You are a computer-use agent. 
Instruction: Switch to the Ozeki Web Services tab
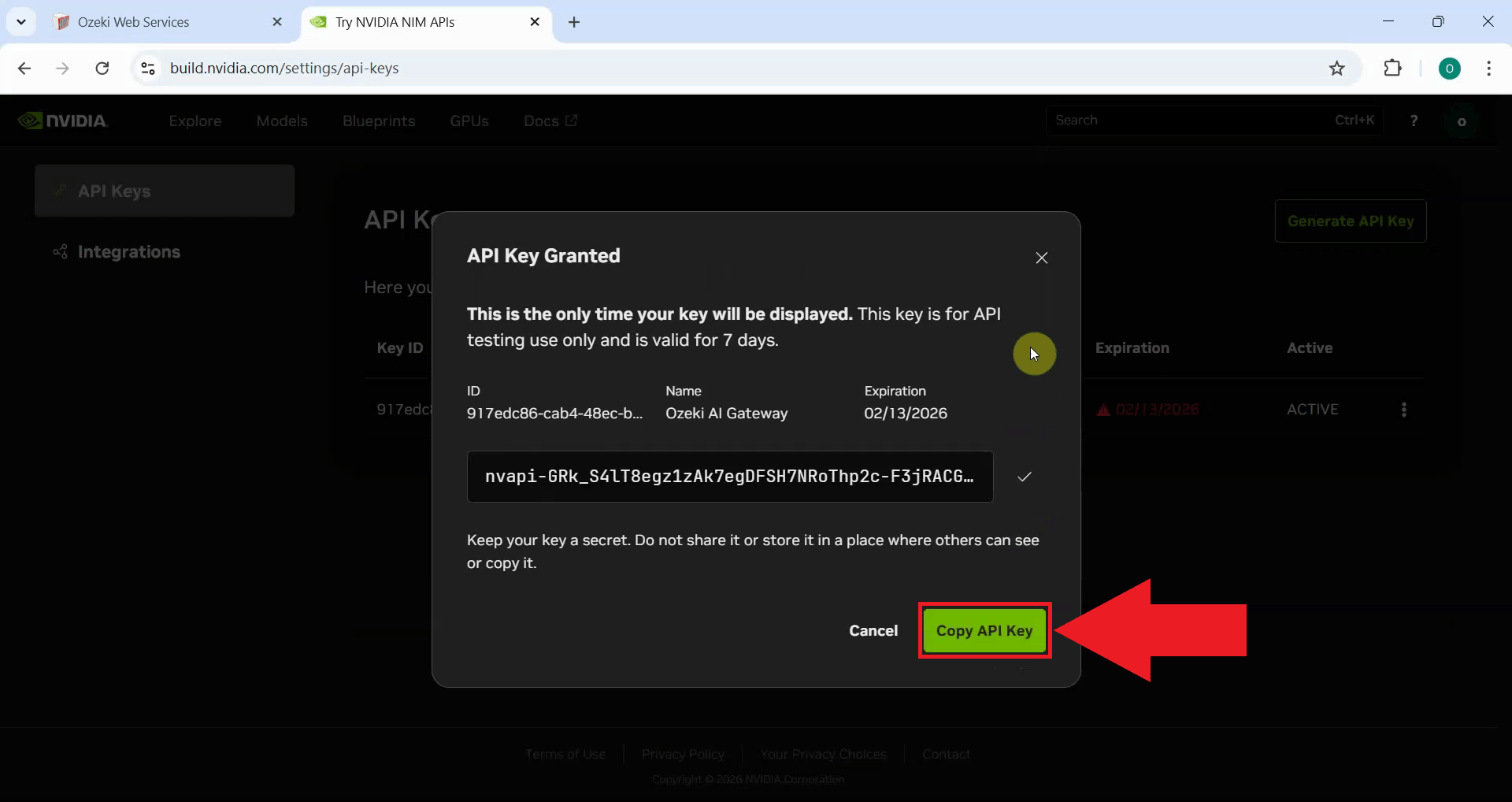(x=134, y=21)
